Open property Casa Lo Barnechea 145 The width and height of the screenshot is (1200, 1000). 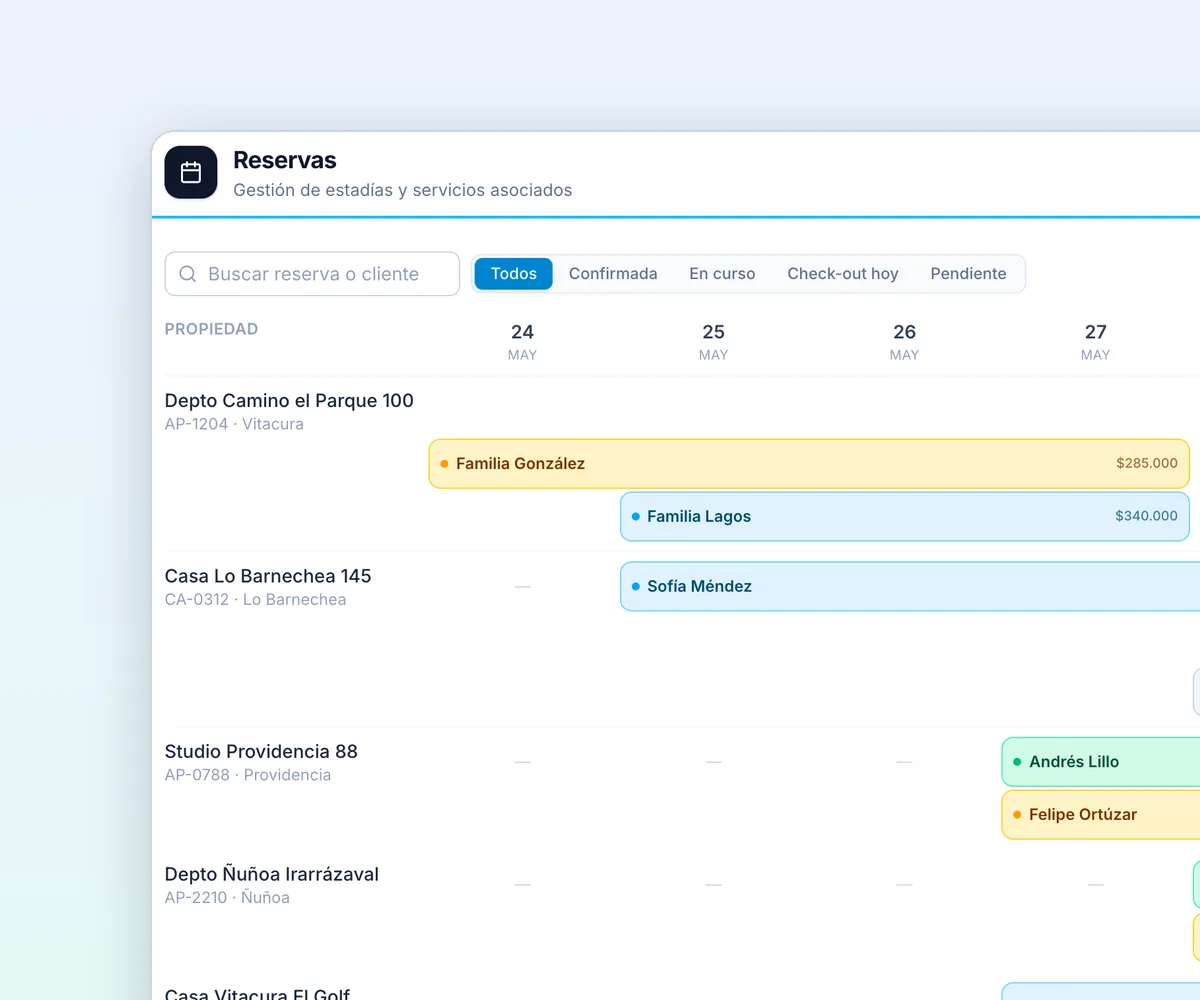point(268,577)
